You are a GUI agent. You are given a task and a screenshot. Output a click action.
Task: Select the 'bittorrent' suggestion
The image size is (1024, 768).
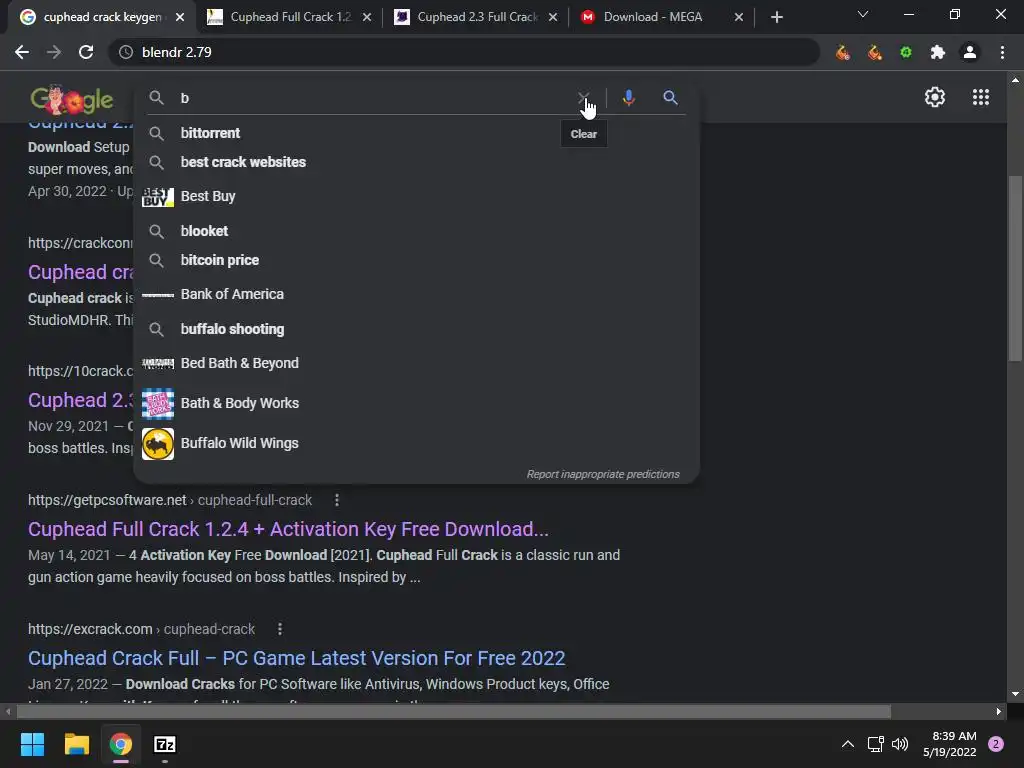(416, 133)
